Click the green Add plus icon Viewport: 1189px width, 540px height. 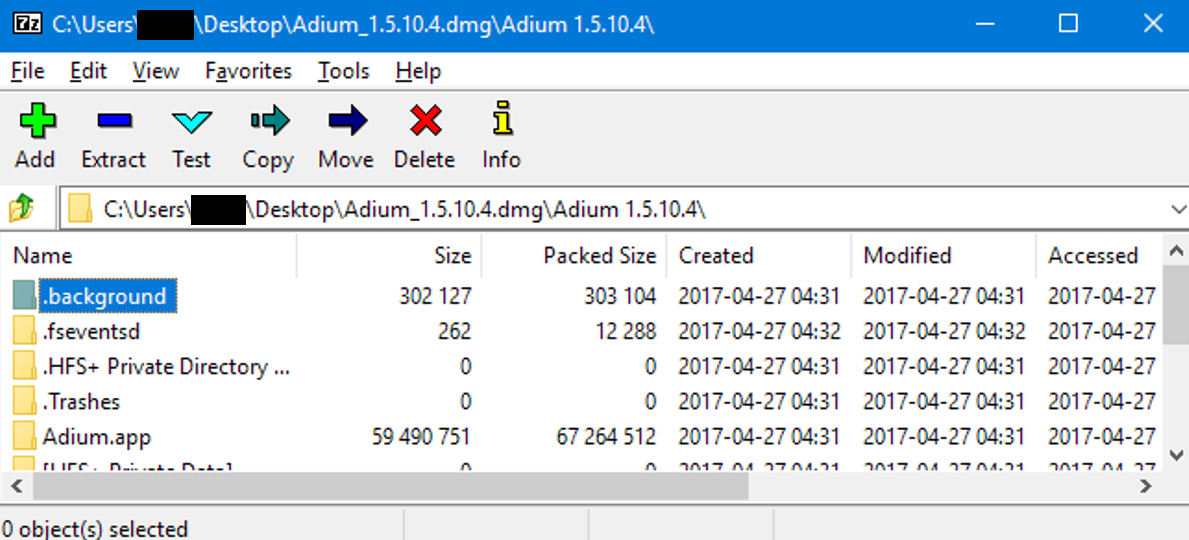coord(36,122)
